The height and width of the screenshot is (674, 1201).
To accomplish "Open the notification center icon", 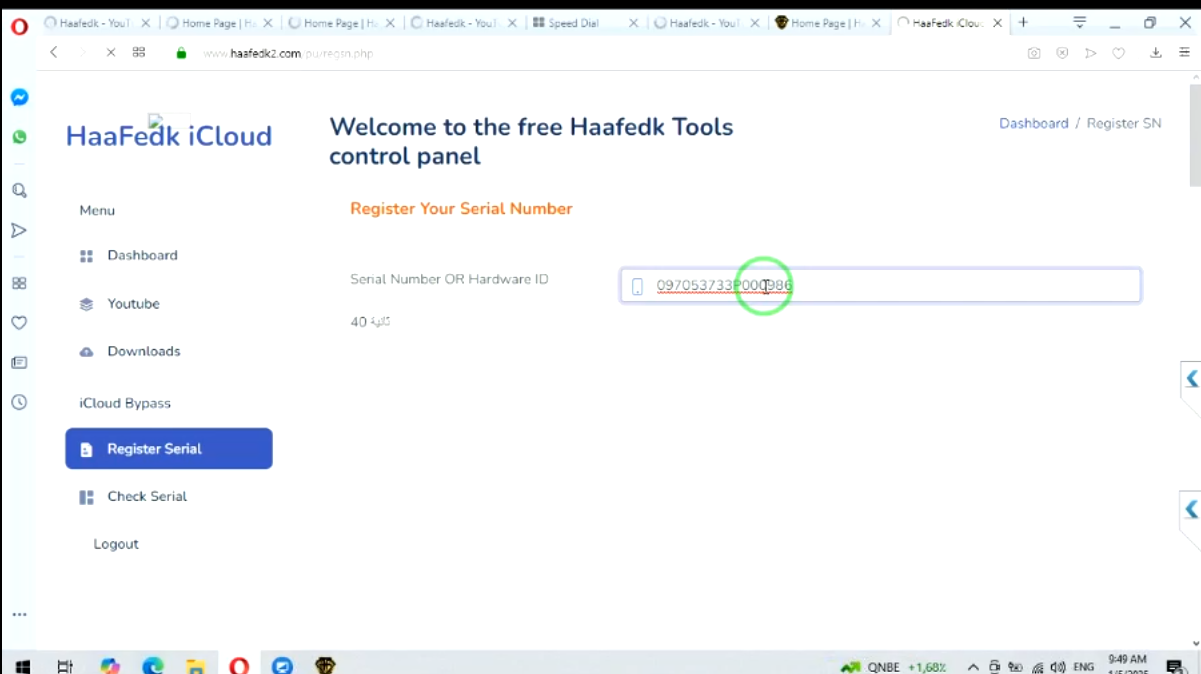I will pyautogui.click(x=1175, y=666).
